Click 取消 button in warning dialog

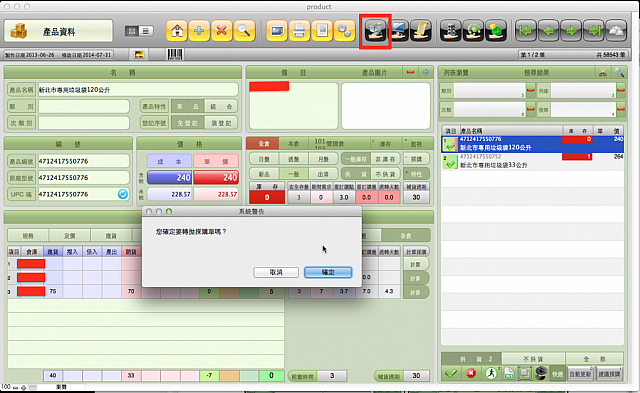click(276, 272)
